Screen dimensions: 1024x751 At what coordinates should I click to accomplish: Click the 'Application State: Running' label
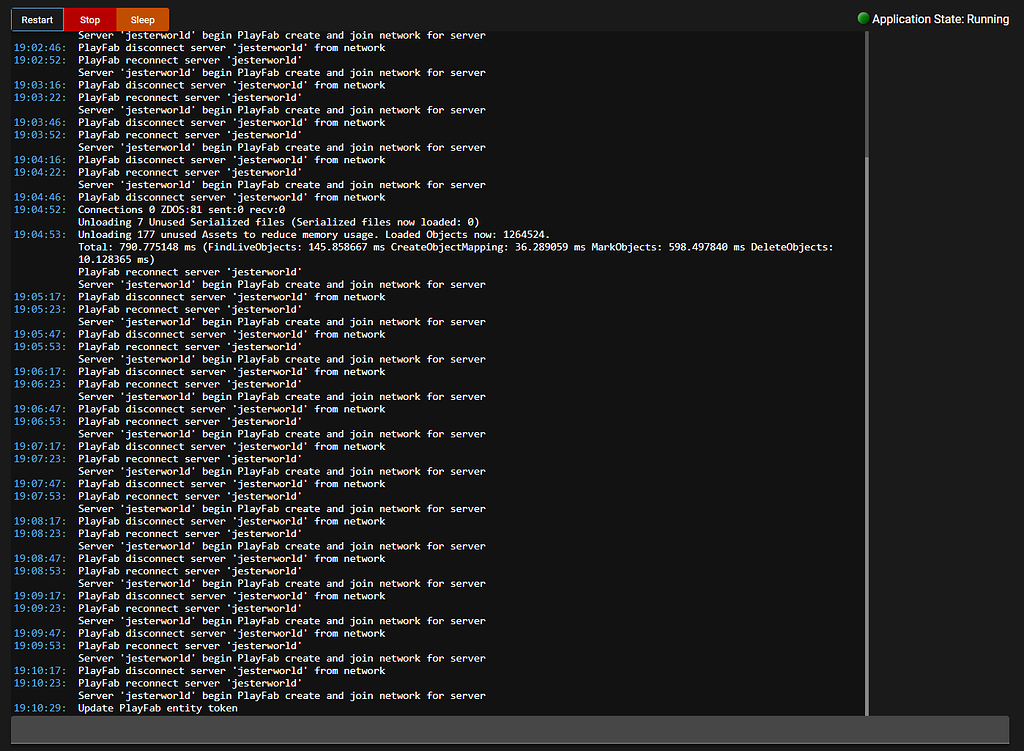940,19
